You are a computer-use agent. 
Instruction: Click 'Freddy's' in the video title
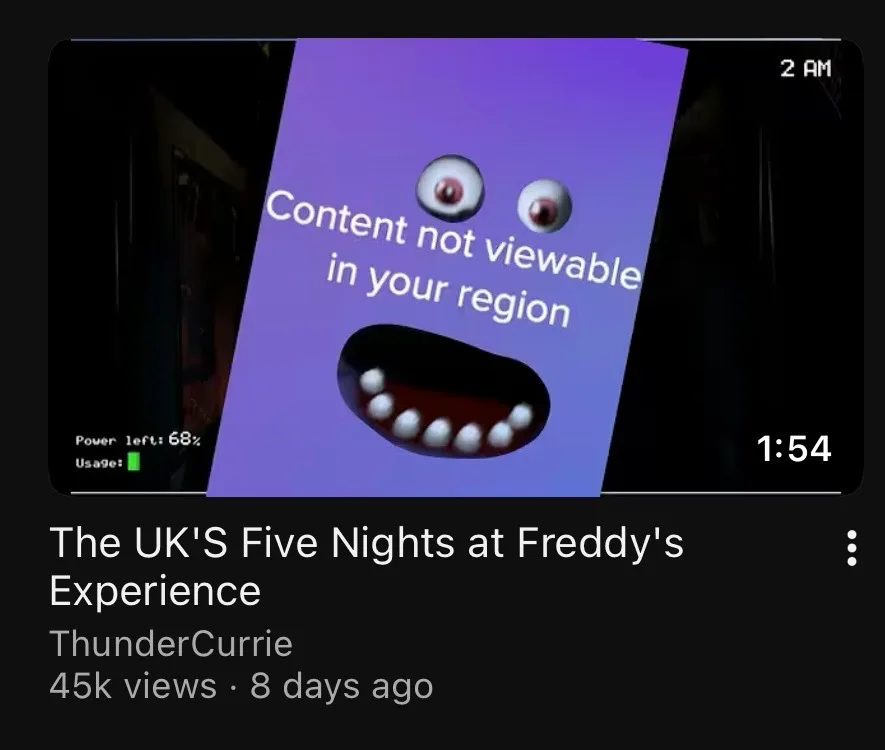coord(599,543)
